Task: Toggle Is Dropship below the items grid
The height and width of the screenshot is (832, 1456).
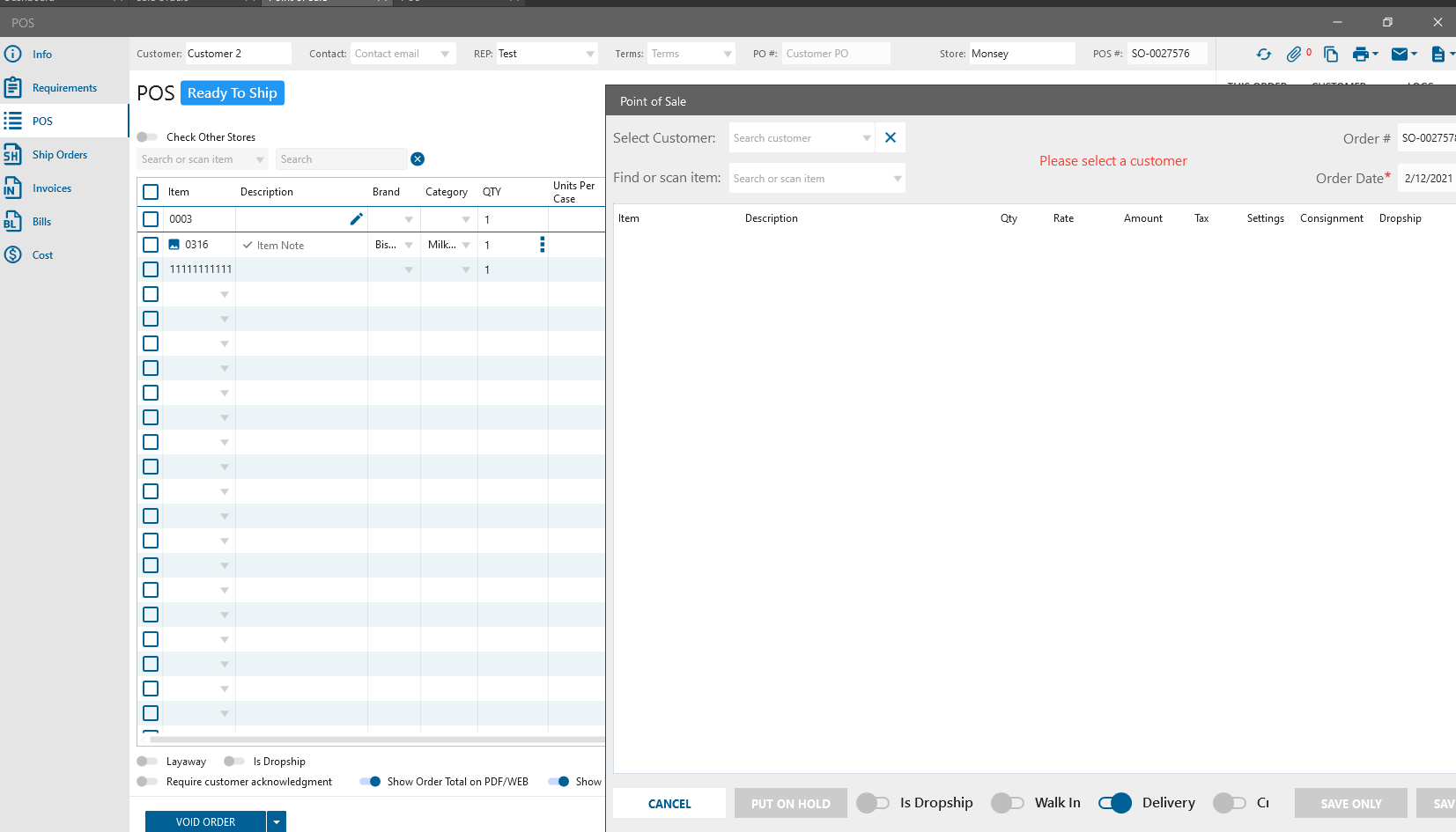Action: (x=234, y=762)
